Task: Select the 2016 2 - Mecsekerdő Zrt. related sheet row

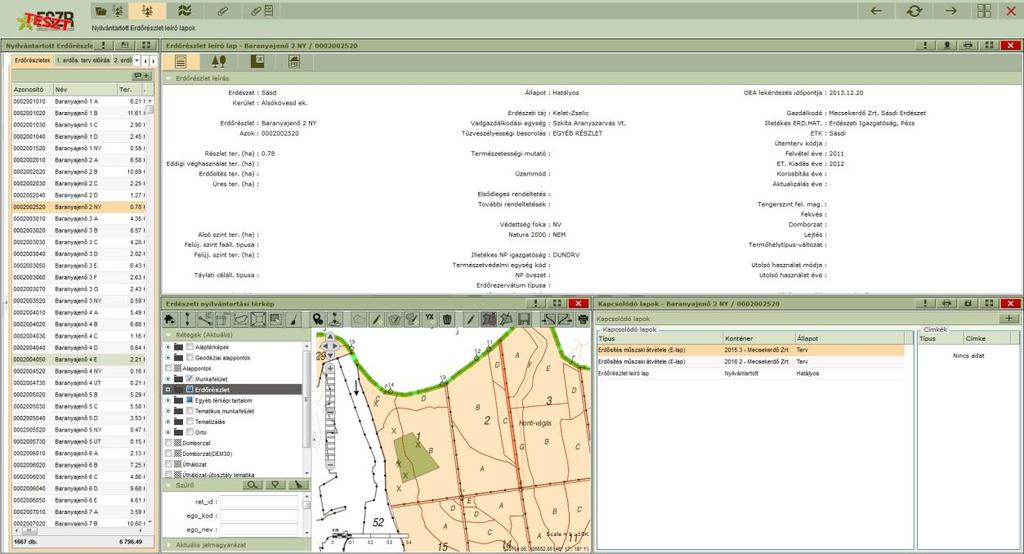Action: (751, 361)
